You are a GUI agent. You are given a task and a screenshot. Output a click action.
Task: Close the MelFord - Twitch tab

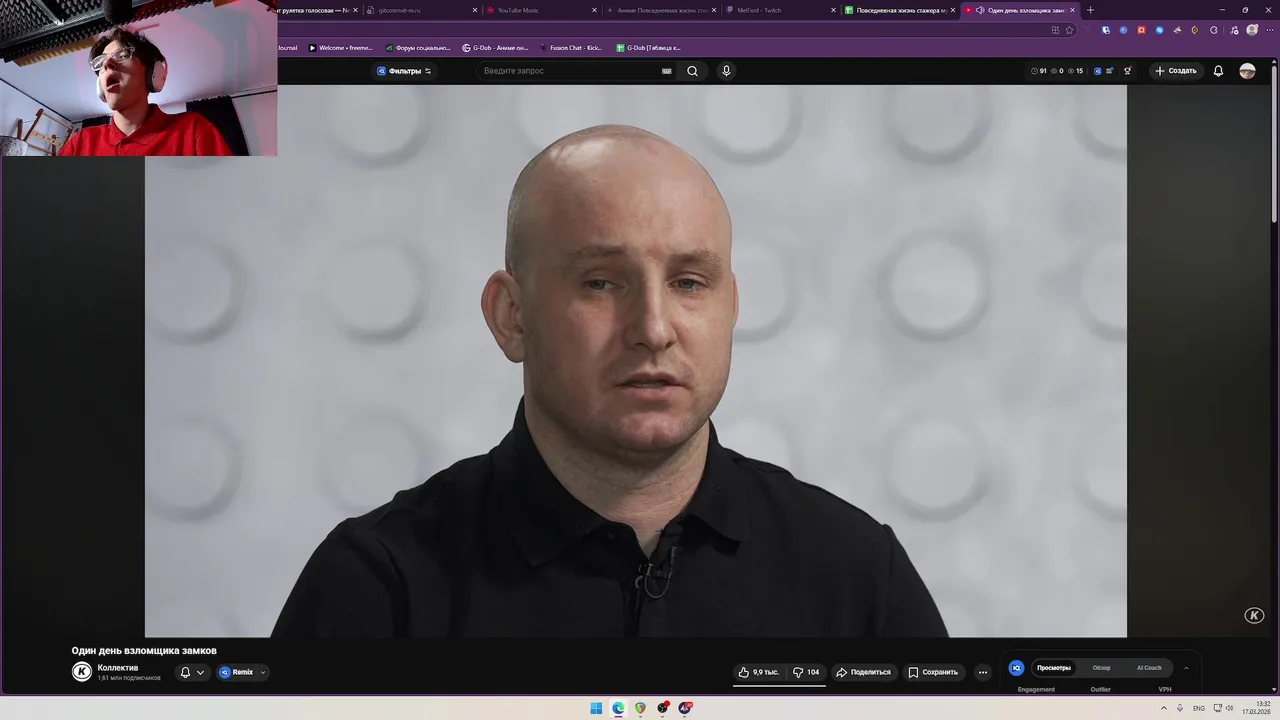pos(833,10)
